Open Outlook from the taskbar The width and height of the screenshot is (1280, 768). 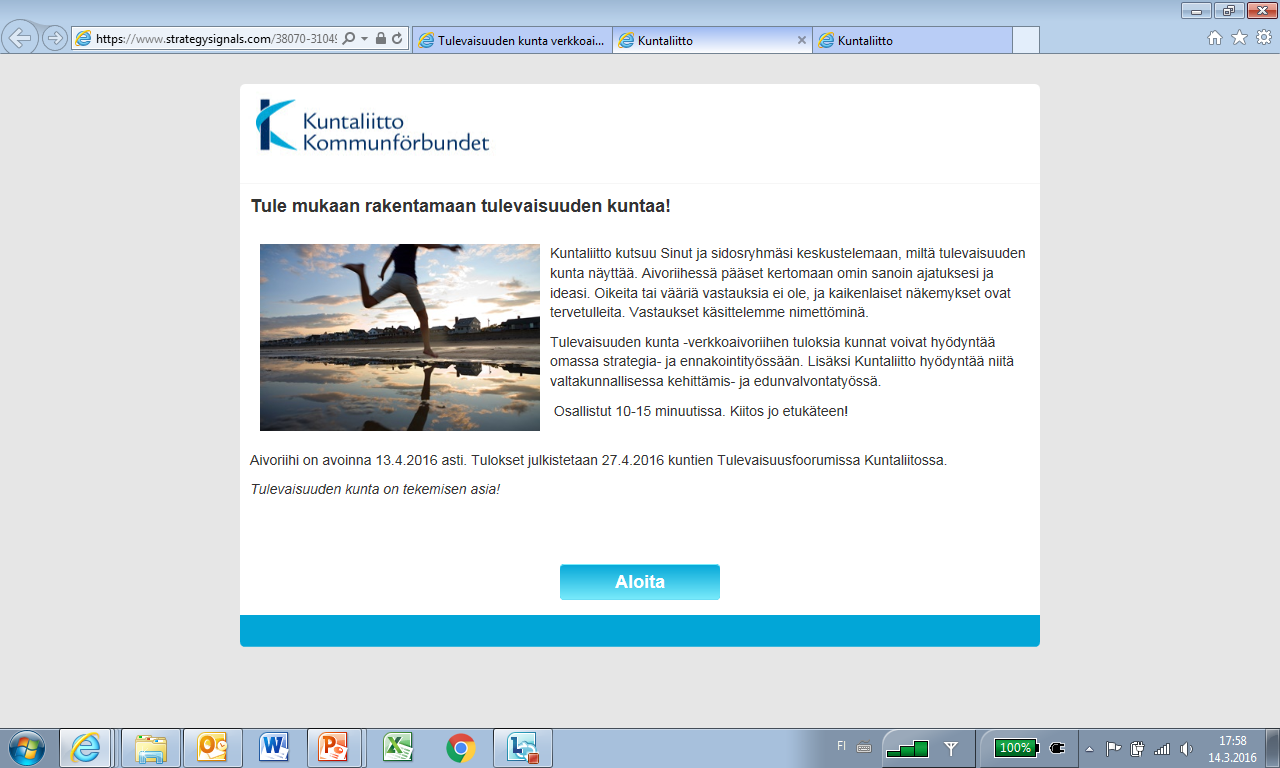[x=214, y=748]
